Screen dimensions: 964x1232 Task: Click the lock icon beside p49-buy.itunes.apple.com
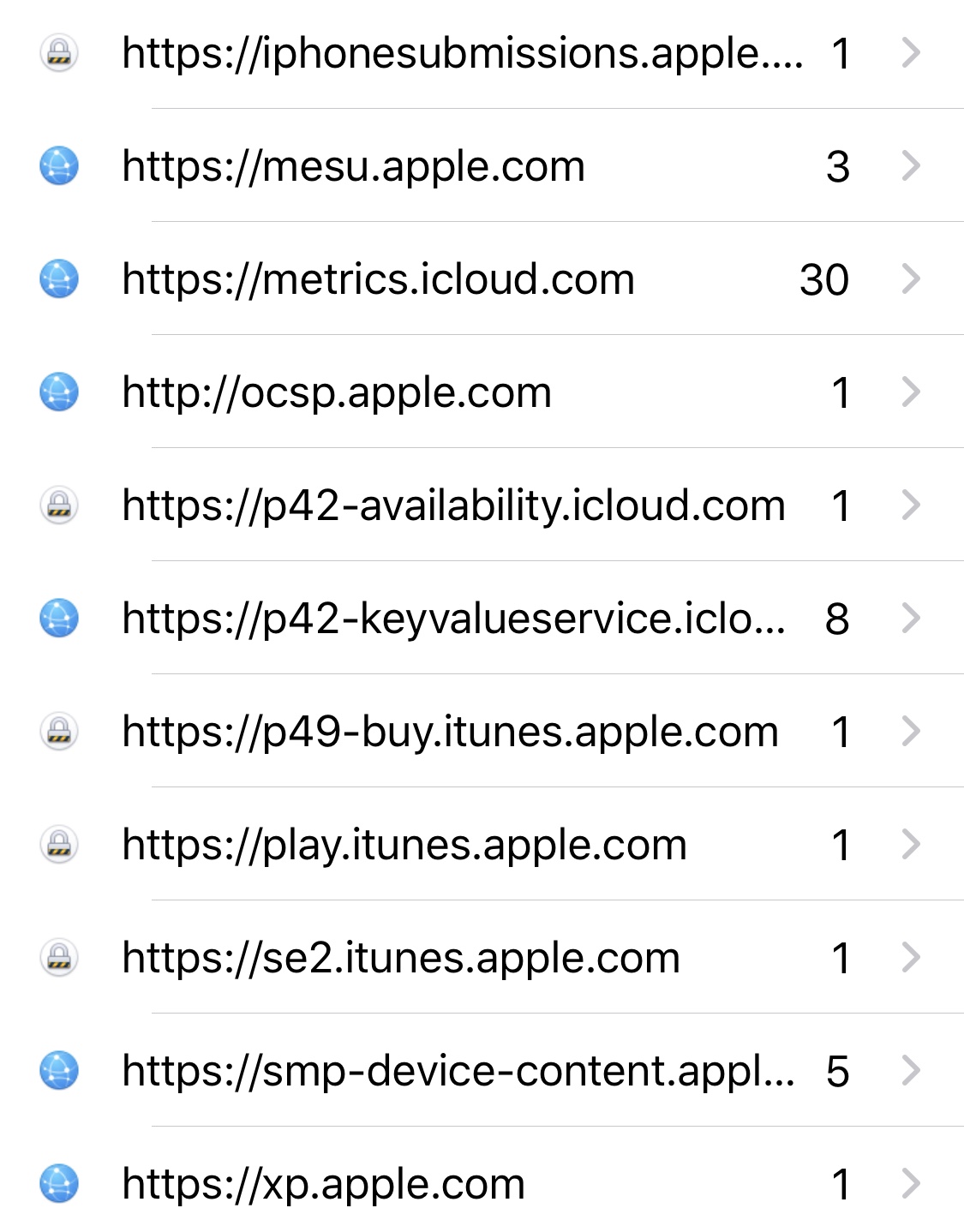(59, 732)
